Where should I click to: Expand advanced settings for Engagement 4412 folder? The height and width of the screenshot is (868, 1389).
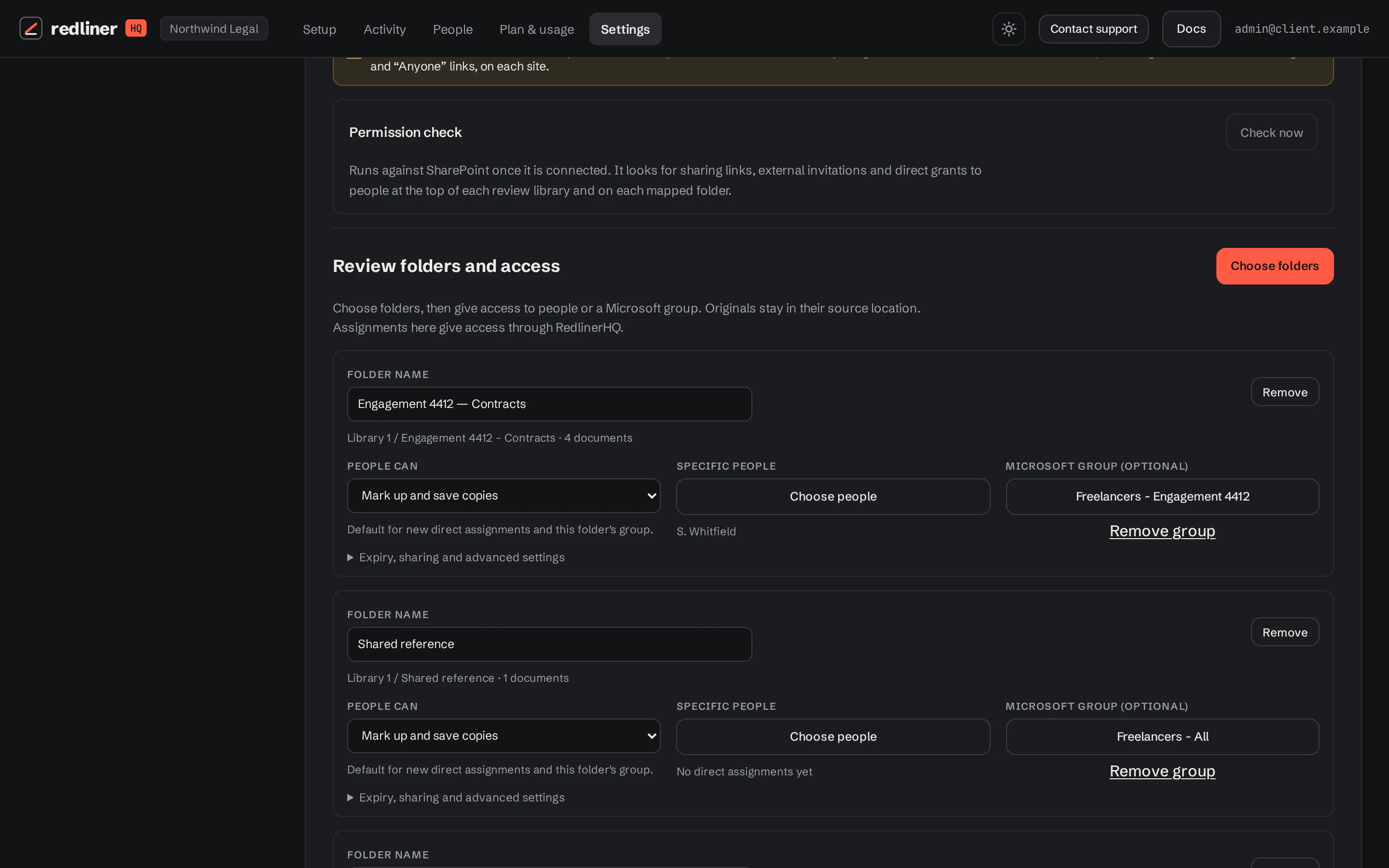456,557
